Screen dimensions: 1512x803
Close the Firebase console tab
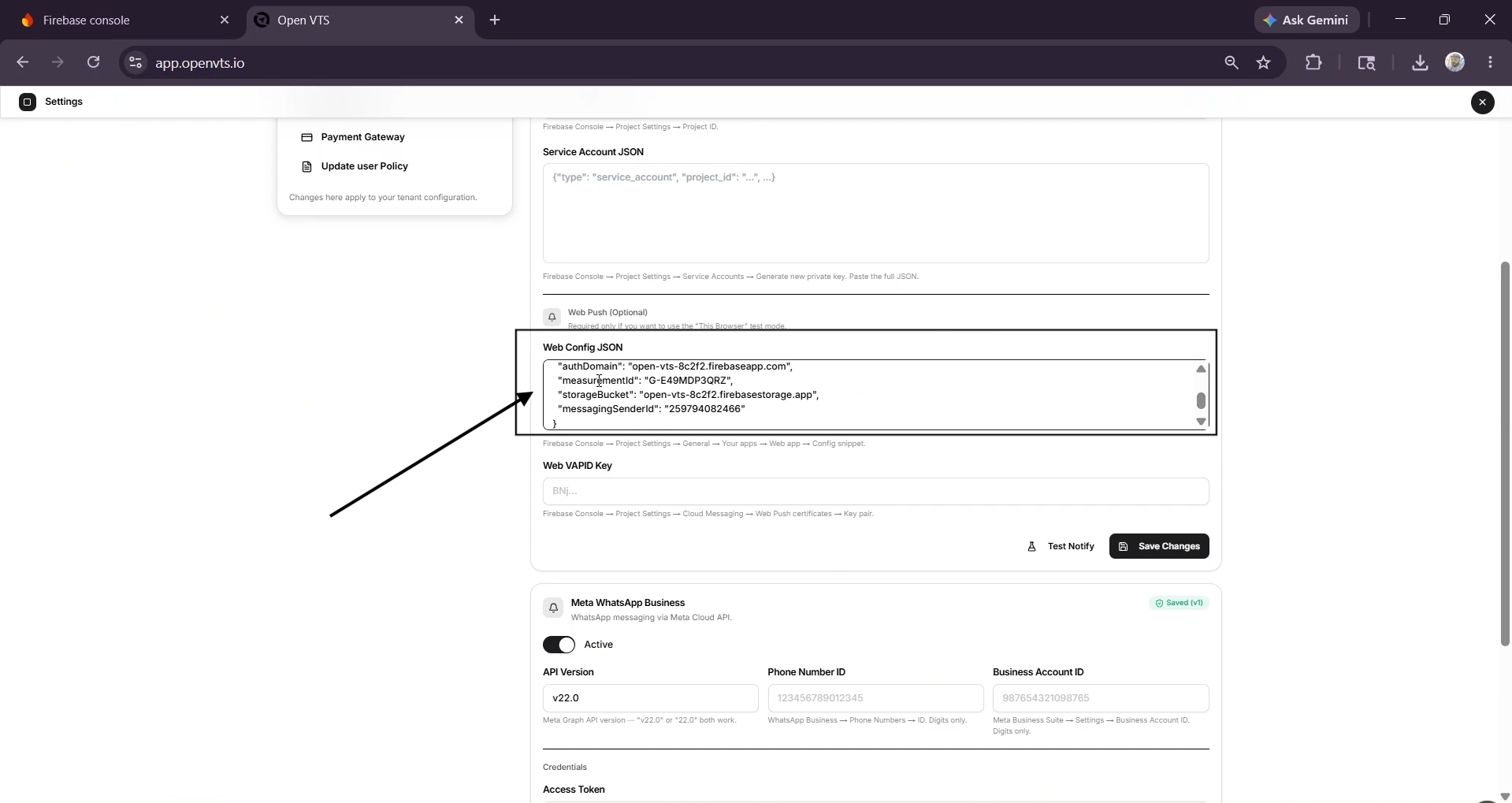pos(225,20)
